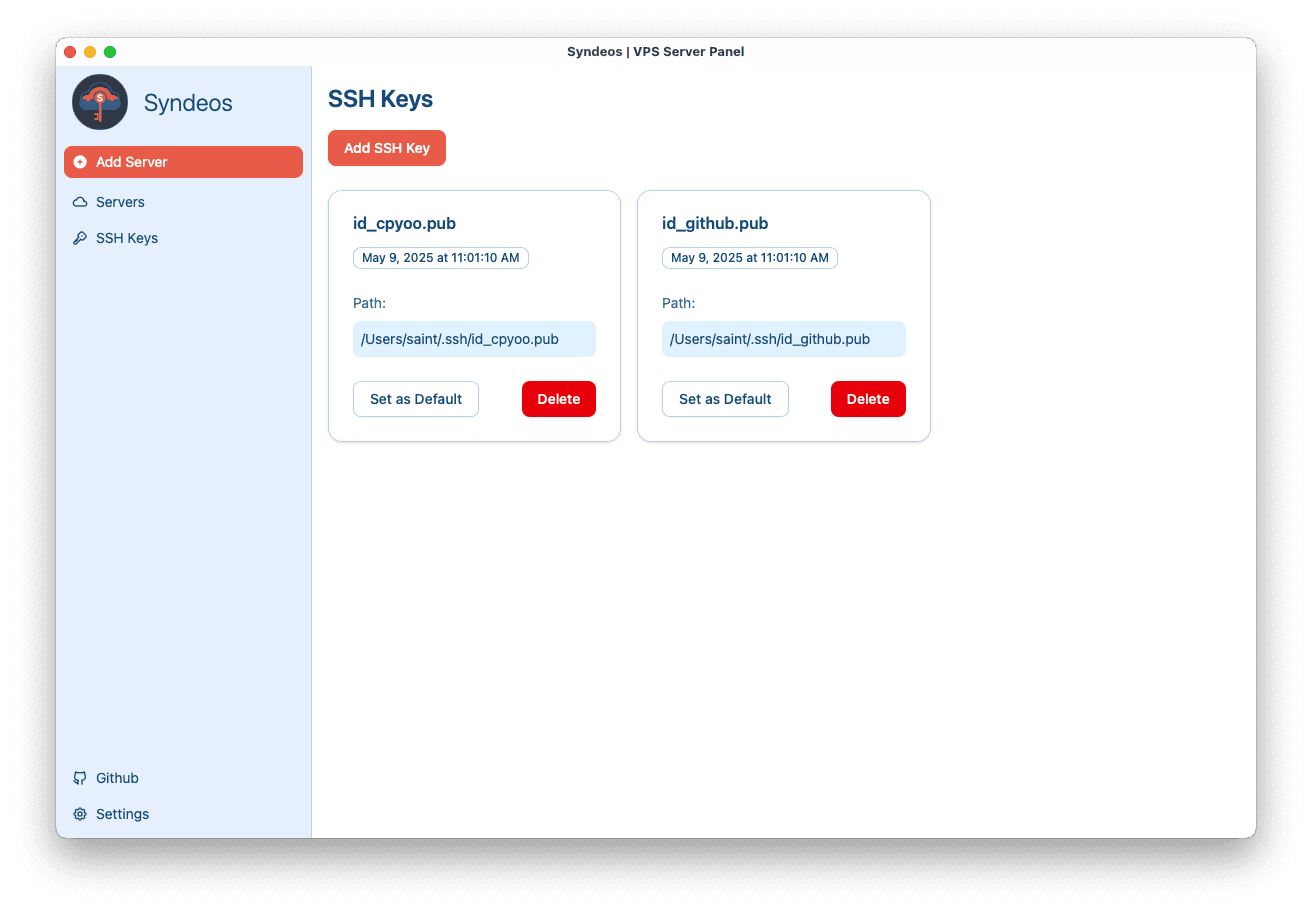Click the window title Syndeos | VPS Server Panel
The height and width of the screenshot is (912, 1312).
[x=656, y=52]
